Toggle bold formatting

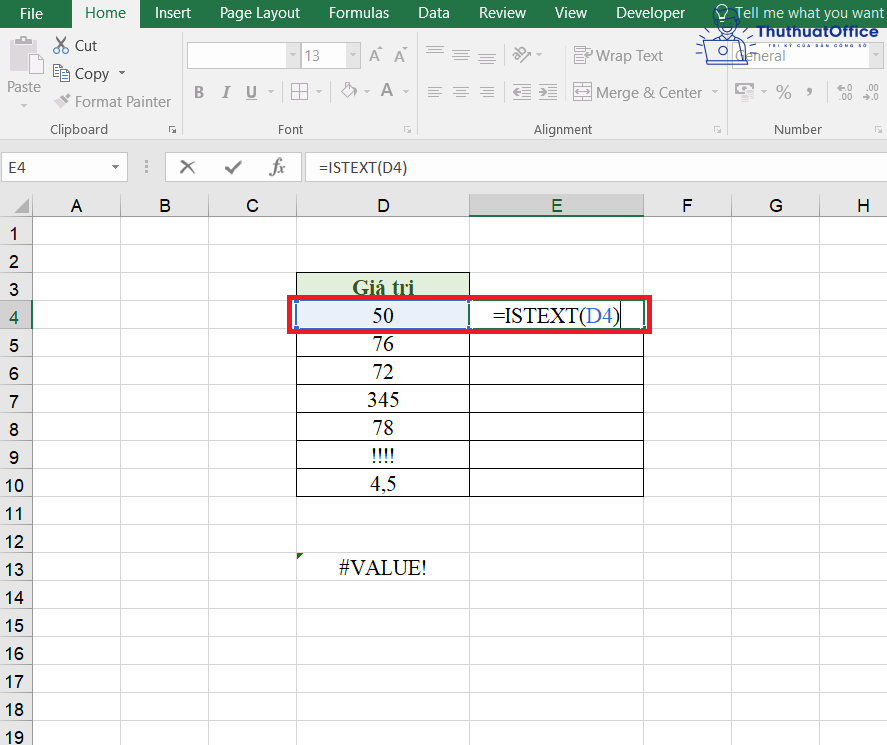point(198,92)
